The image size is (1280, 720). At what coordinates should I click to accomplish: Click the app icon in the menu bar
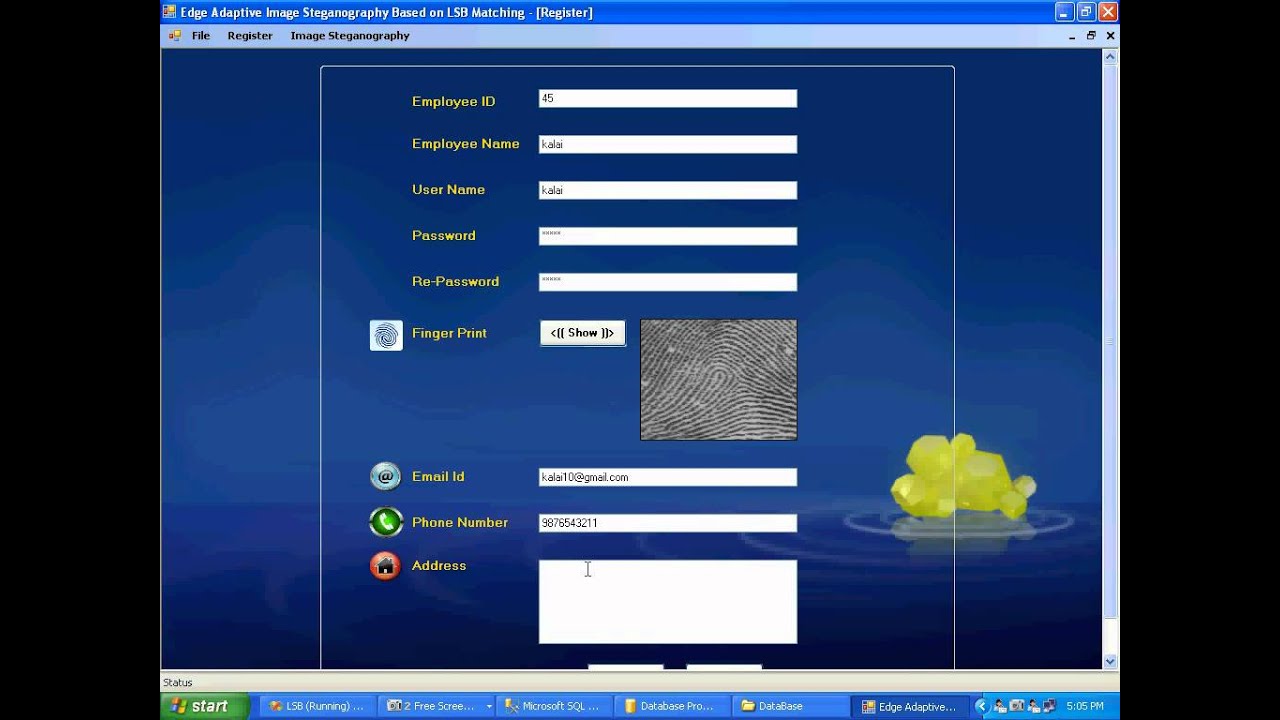(x=175, y=35)
